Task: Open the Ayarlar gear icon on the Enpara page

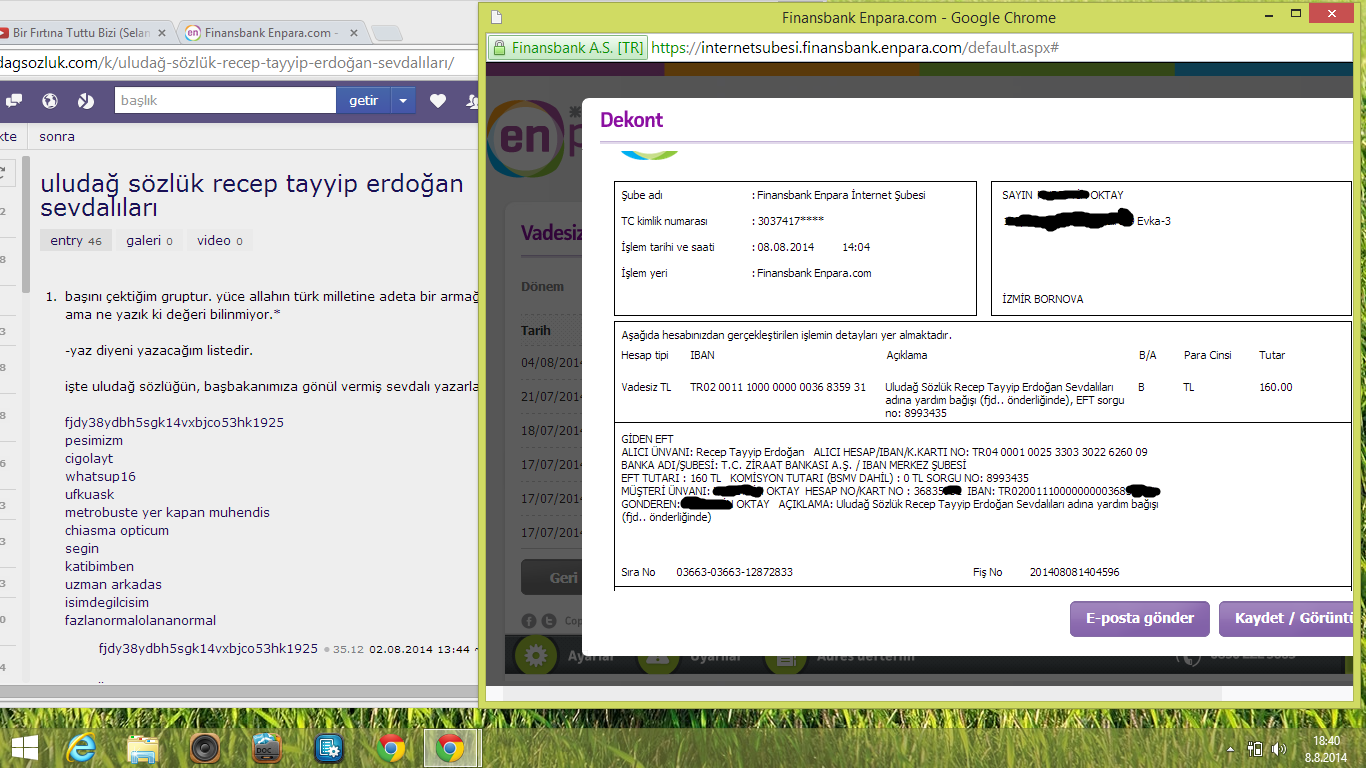Action: tap(536, 656)
